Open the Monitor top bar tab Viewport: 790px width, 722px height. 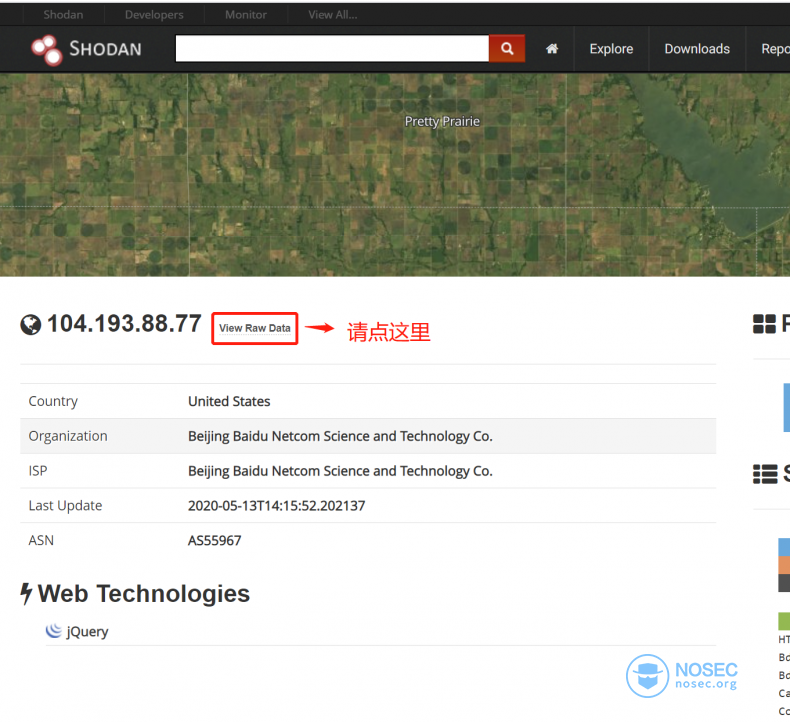pos(246,15)
